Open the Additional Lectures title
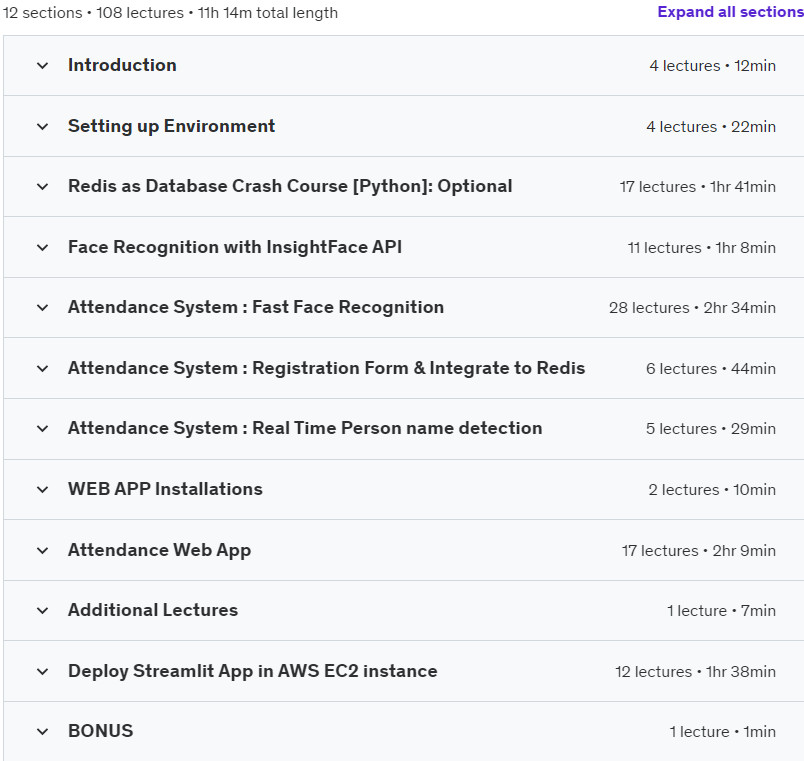The image size is (804, 761). [x=153, y=610]
